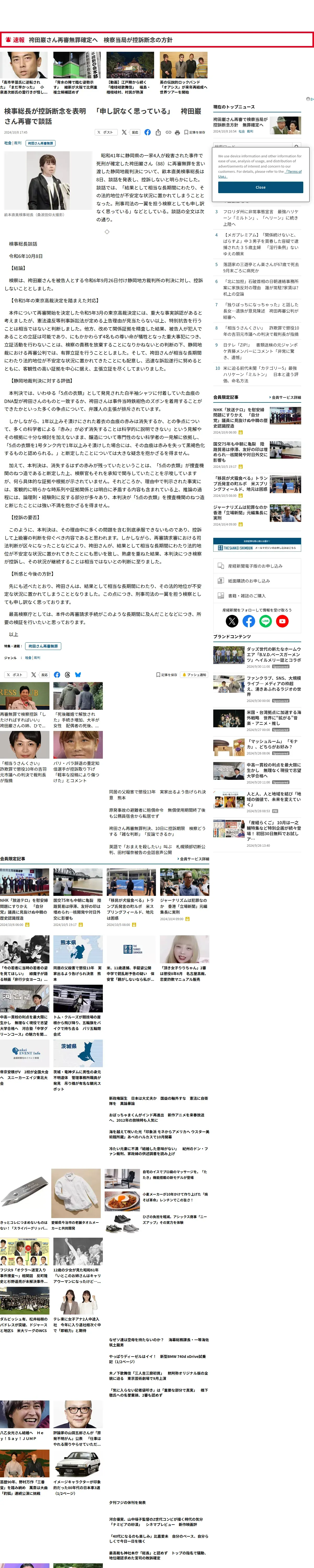314x1568 pixels.
Task: Click the Facebook icon below the article body
Action: [x=57, y=675]
